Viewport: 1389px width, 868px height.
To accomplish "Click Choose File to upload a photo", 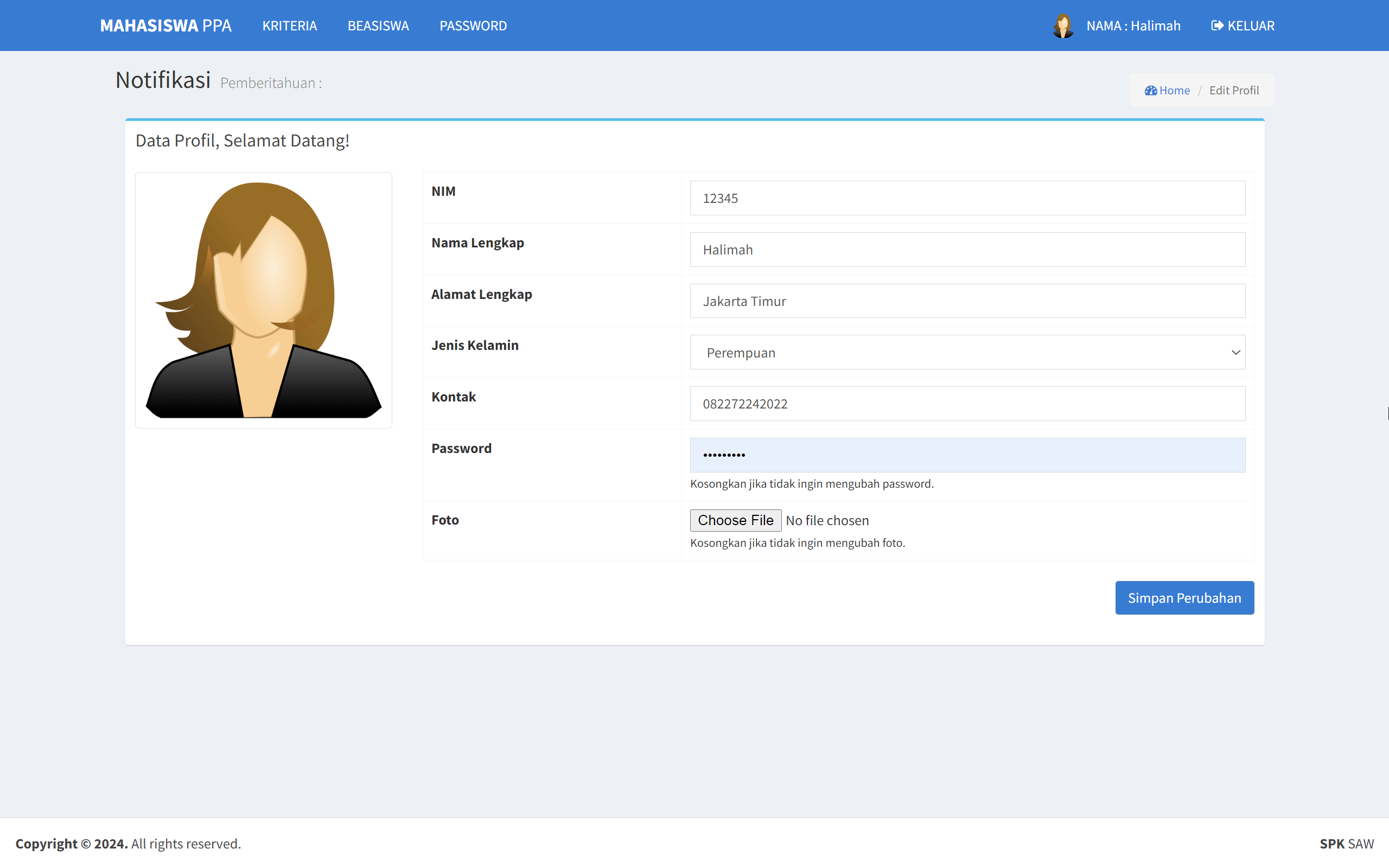I will (x=735, y=520).
